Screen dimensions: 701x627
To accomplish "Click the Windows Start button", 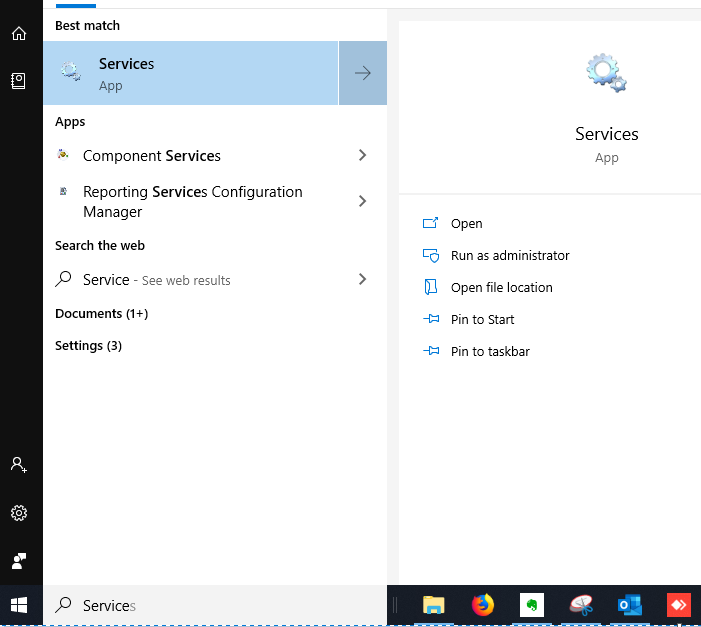I will (x=20, y=605).
